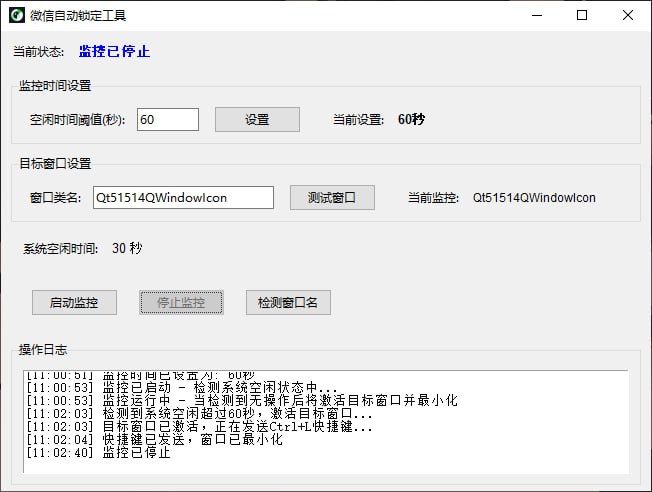This screenshot has width=652, height=492.
Task: Click log line [11:02:04] 快捷键已发送
Action: (154, 440)
